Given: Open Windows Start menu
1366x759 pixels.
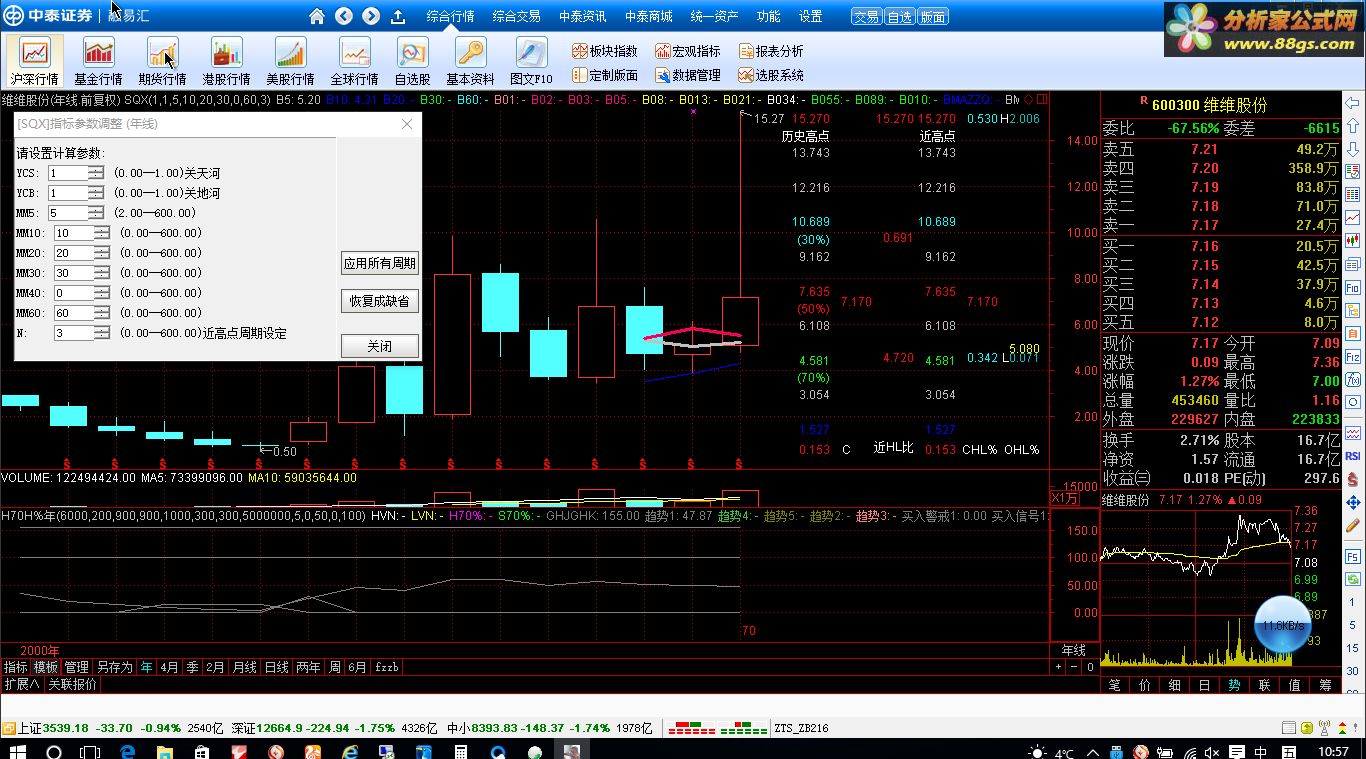Looking at the screenshot, I should click(18, 751).
